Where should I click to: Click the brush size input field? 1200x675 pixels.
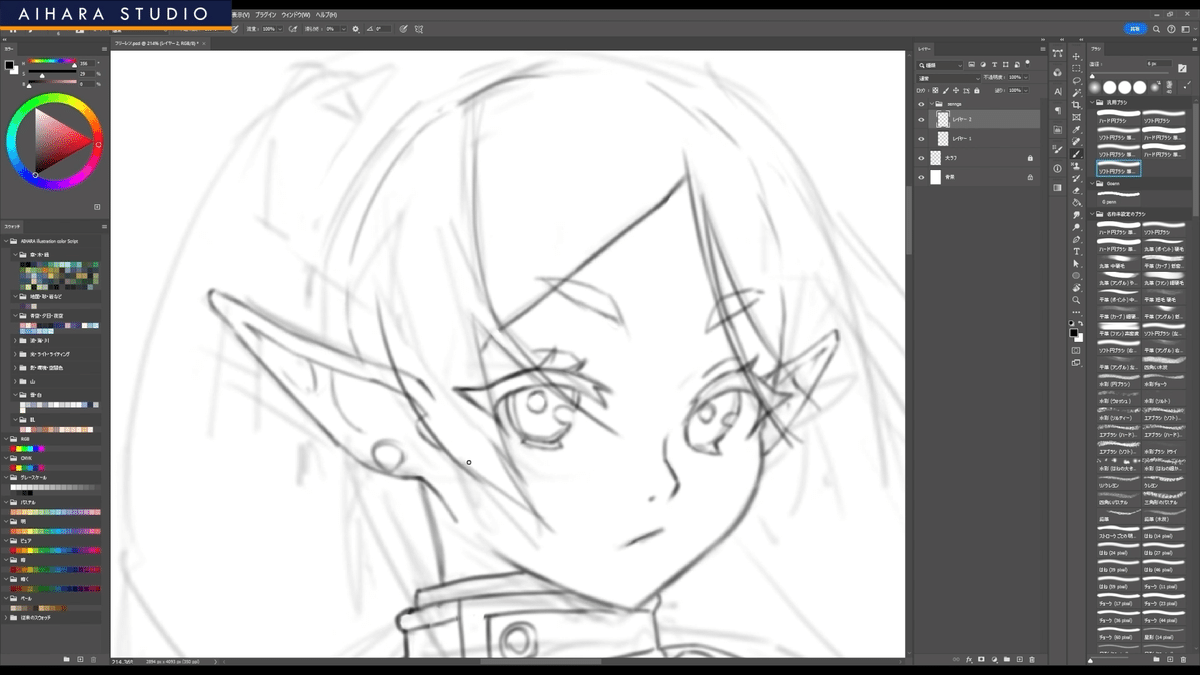click(x=1157, y=63)
